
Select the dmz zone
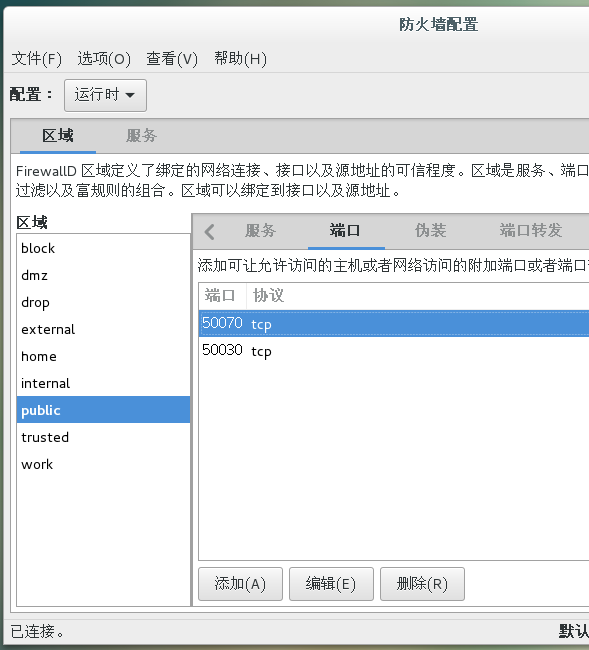(x=103, y=275)
